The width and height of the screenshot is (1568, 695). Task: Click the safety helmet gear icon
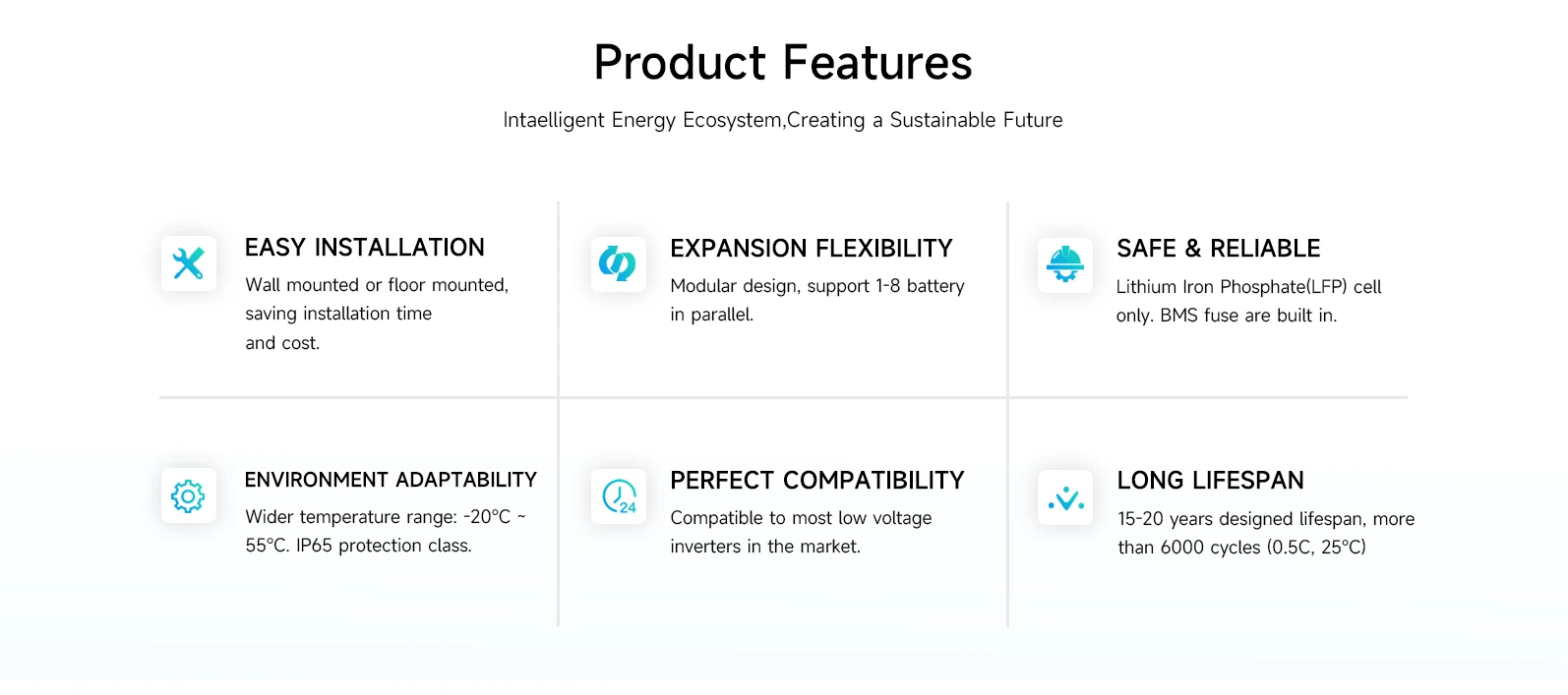[1065, 265]
